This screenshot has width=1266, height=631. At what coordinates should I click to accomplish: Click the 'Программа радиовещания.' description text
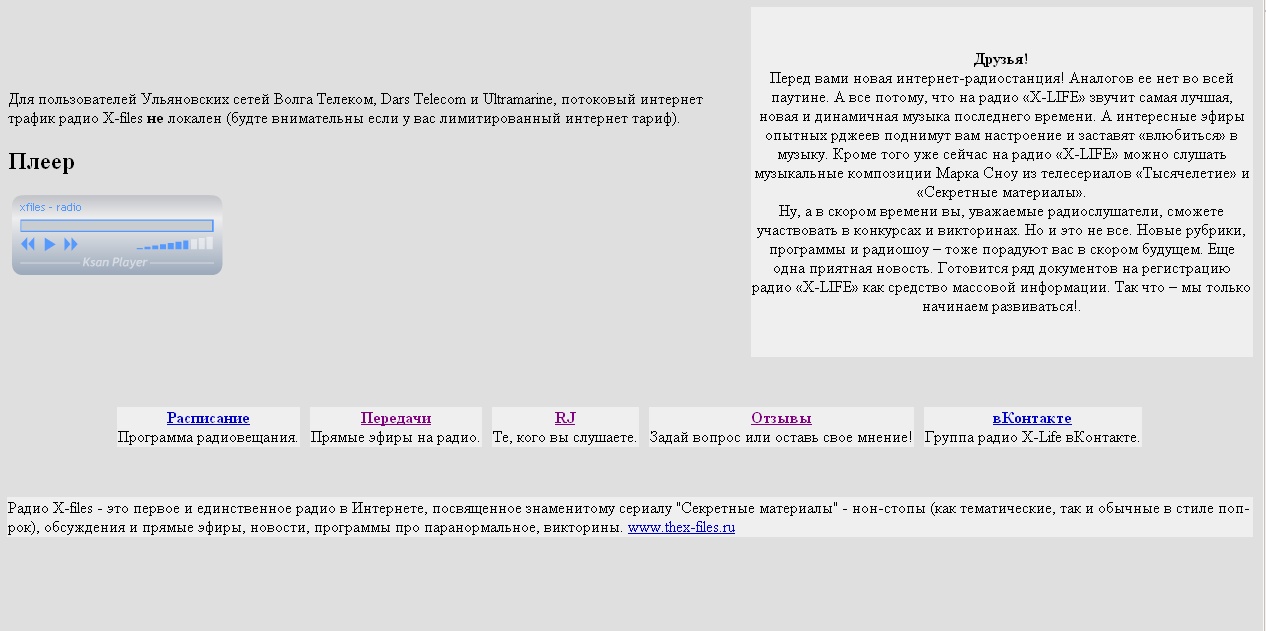208,437
